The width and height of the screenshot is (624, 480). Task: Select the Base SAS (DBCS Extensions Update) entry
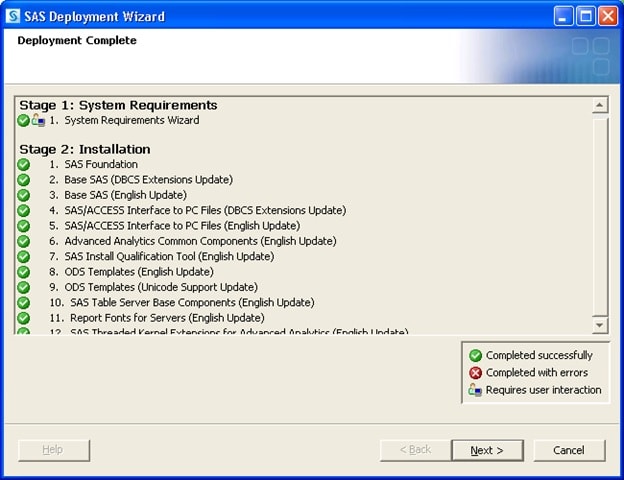pyautogui.click(x=148, y=180)
